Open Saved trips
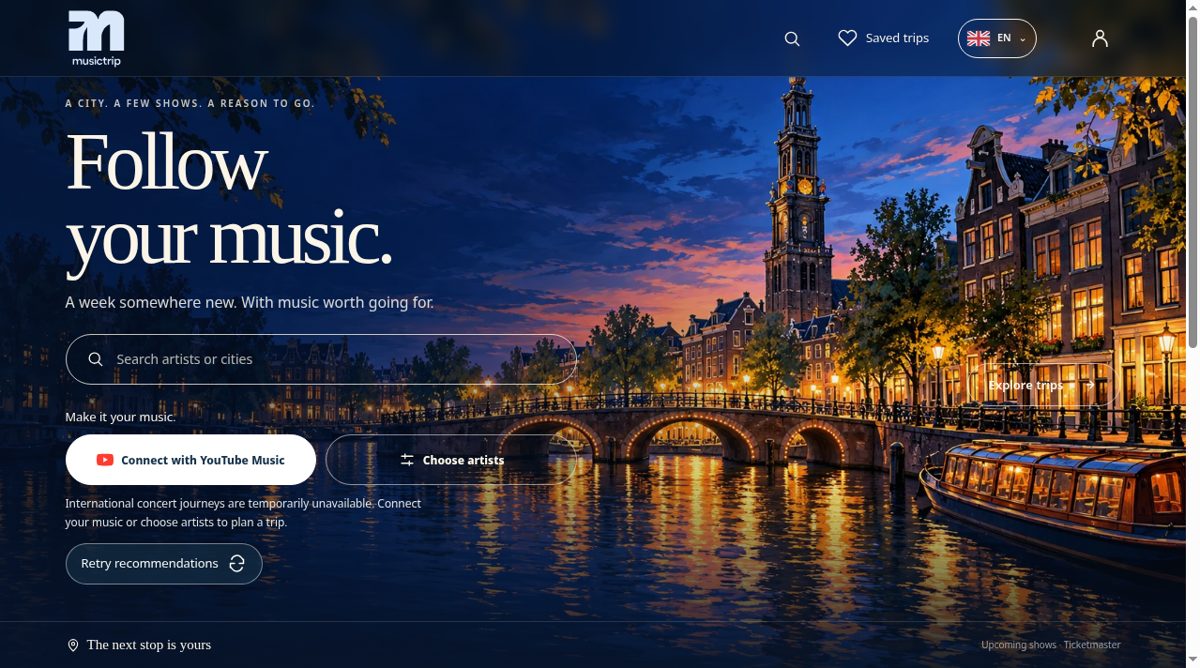Screen dimensions: 1200x668 tap(883, 38)
